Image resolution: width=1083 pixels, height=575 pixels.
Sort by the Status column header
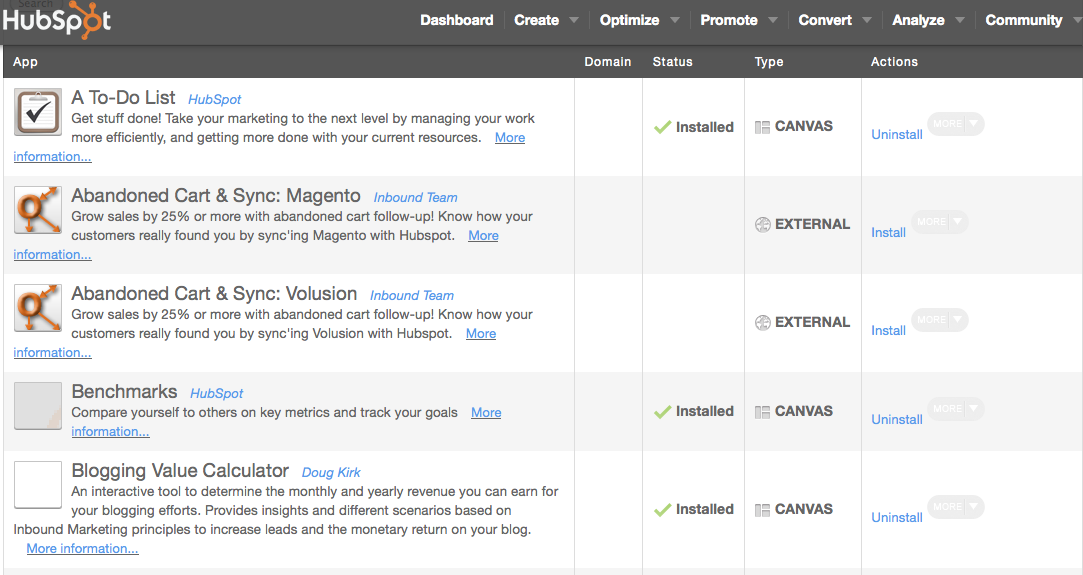coord(672,62)
